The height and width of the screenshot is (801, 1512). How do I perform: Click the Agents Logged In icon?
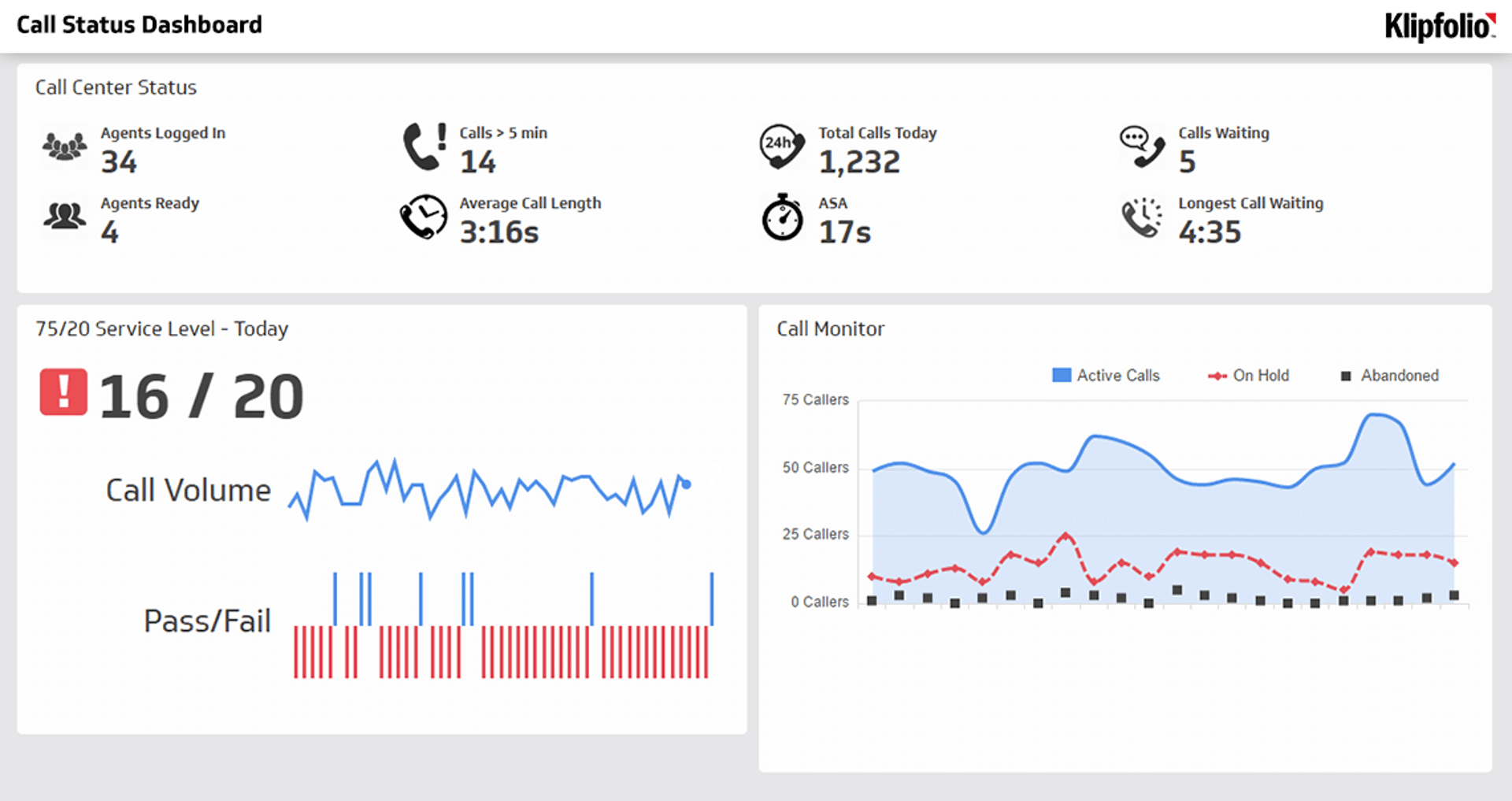coord(63,146)
